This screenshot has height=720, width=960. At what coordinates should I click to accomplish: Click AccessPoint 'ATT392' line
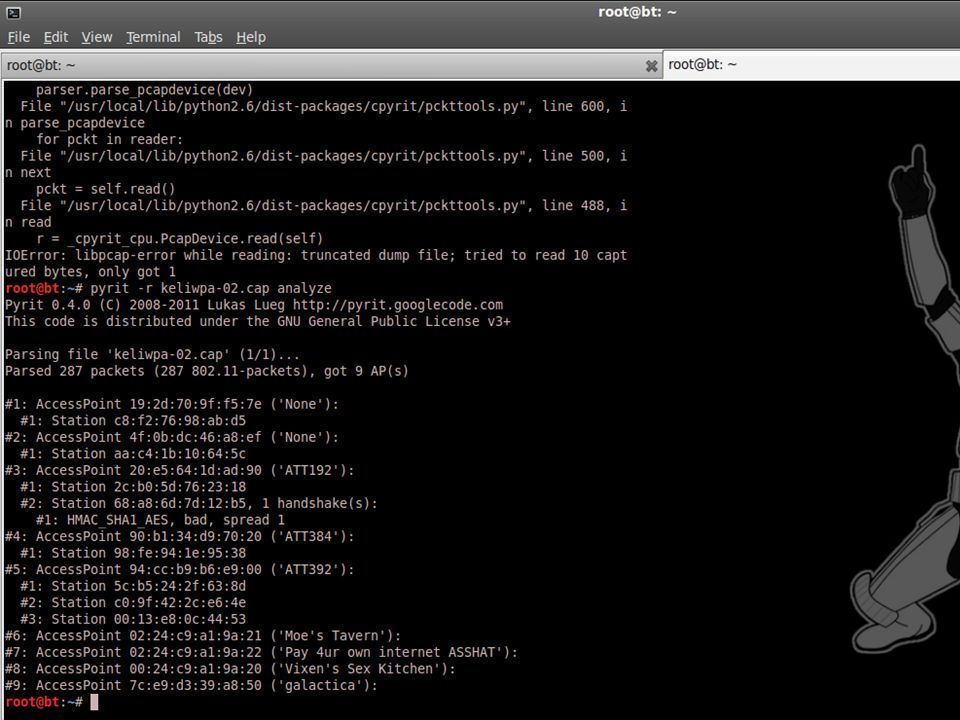pyautogui.click(x=179, y=569)
